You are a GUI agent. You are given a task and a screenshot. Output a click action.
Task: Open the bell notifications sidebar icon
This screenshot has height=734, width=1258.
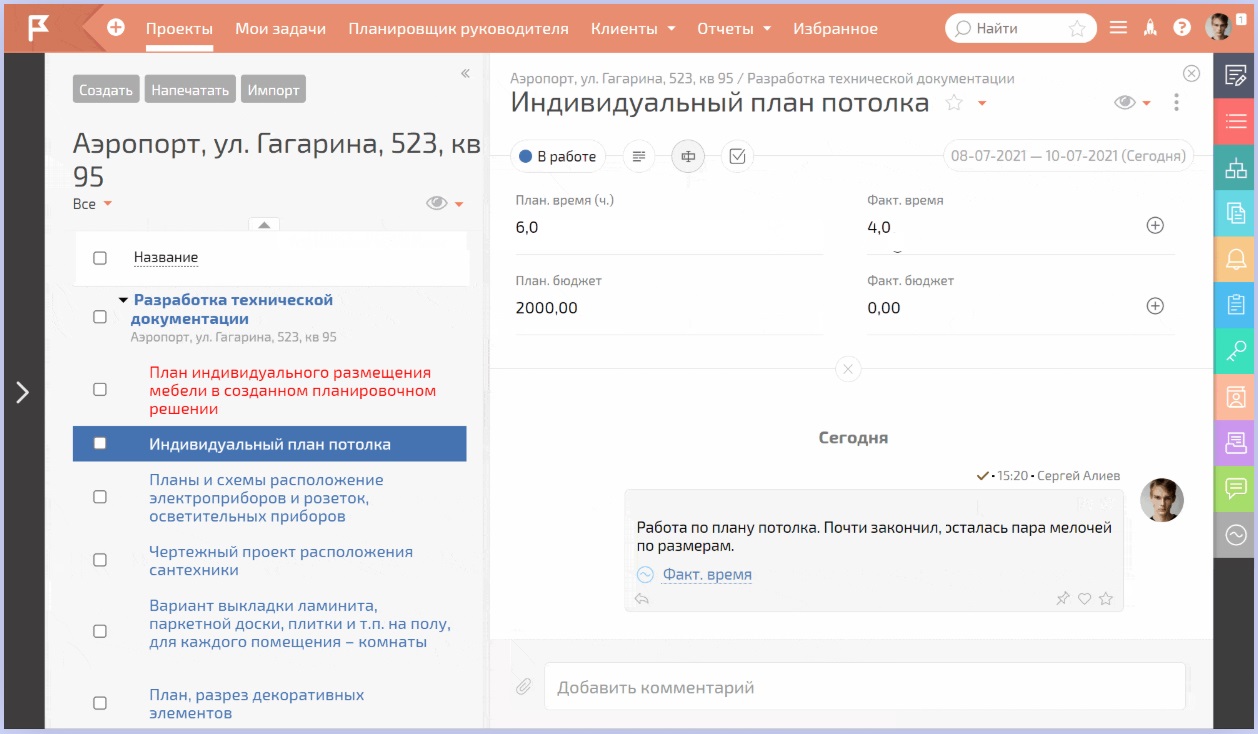click(x=1235, y=260)
